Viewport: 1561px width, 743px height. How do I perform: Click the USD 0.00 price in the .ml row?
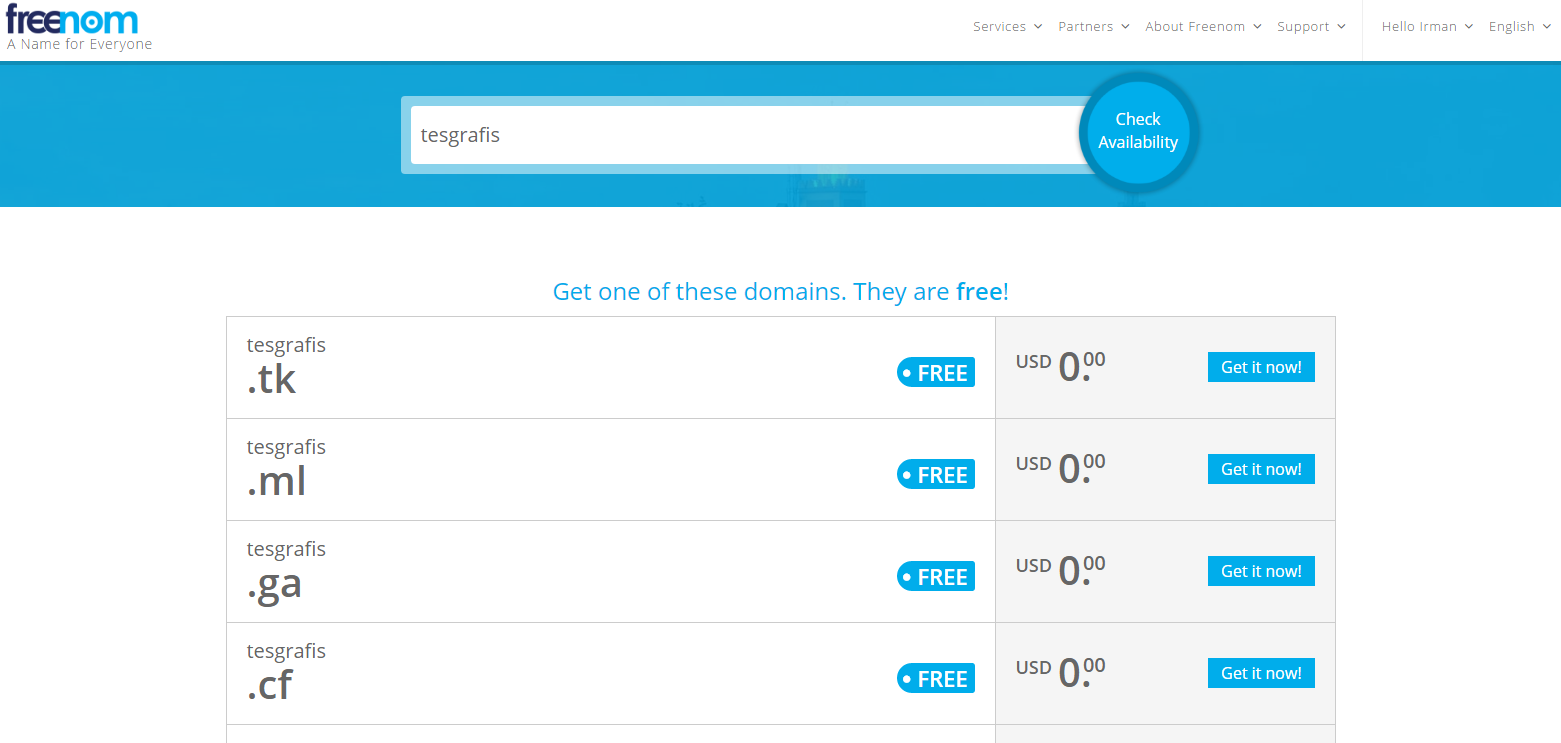(x=1061, y=469)
